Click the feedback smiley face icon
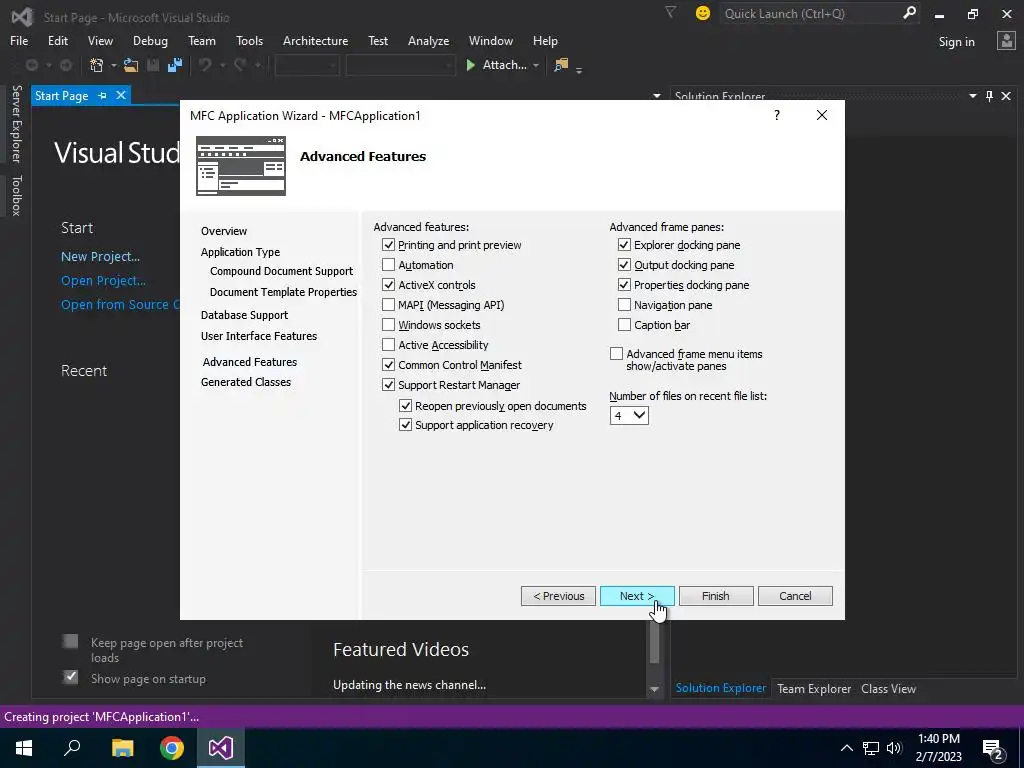1024x768 pixels. pos(703,13)
